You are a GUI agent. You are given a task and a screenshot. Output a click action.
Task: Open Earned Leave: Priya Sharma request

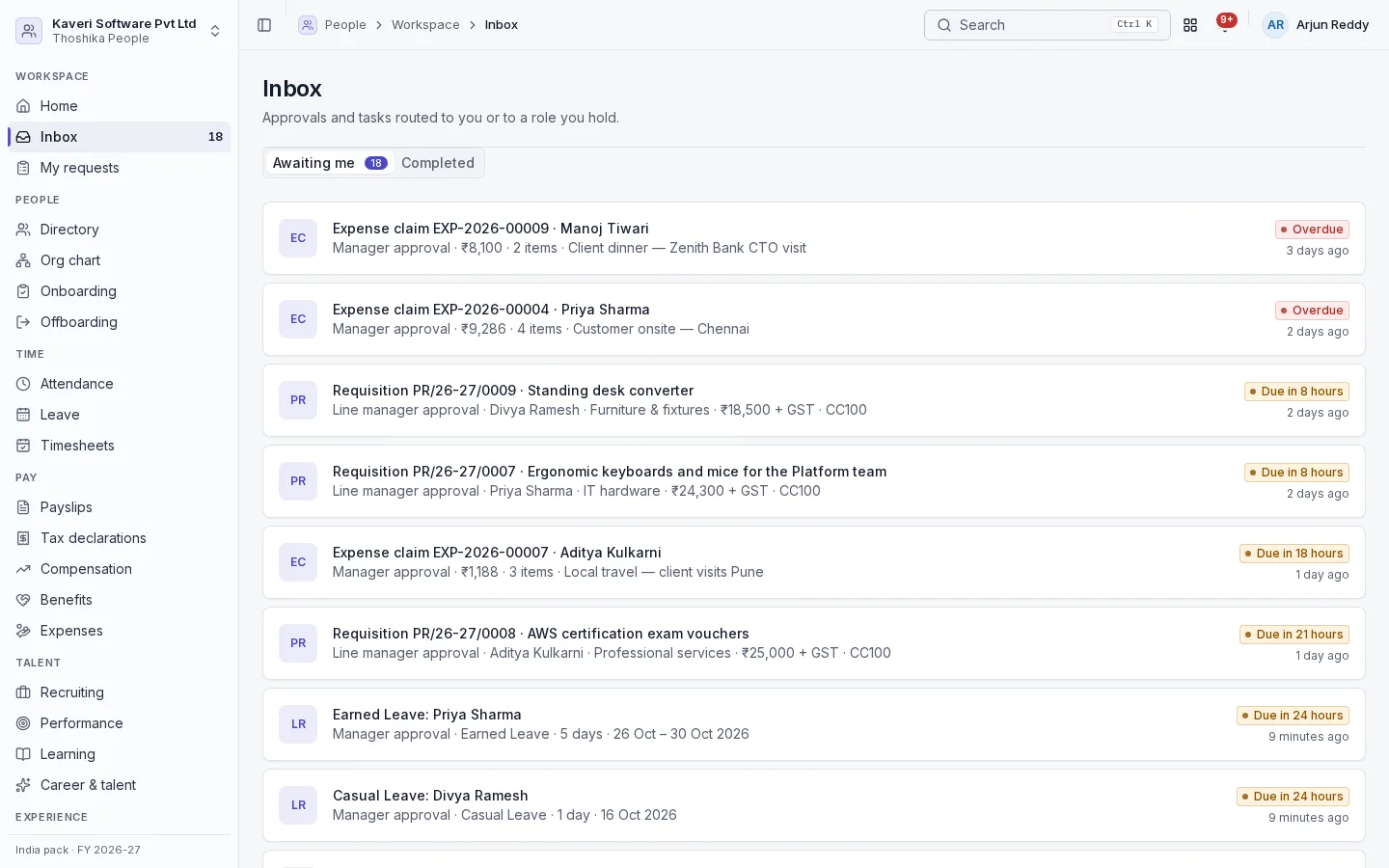point(814,724)
